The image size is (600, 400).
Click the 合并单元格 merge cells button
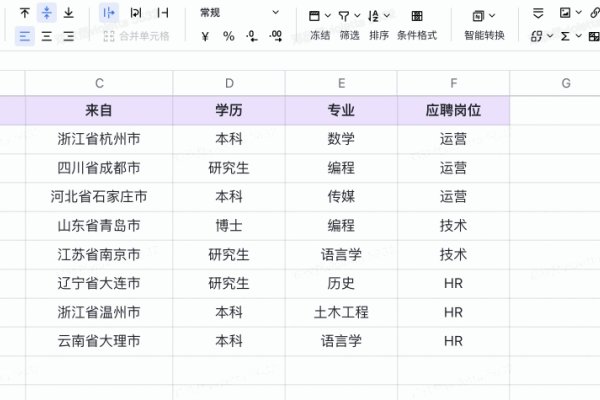pyautogui.click(x=137, y=36)
